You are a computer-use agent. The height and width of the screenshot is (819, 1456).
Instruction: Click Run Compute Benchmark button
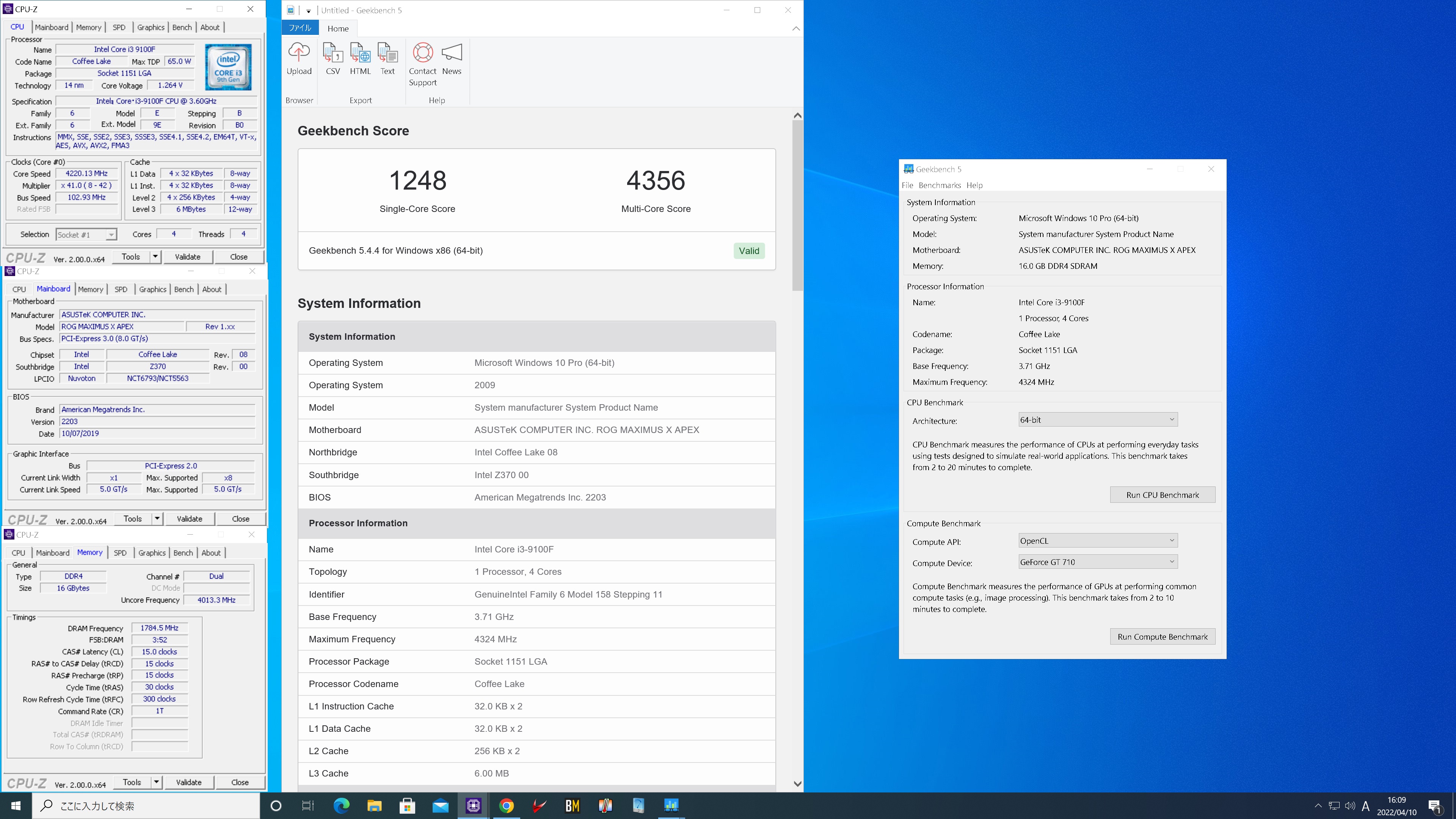1162,637
